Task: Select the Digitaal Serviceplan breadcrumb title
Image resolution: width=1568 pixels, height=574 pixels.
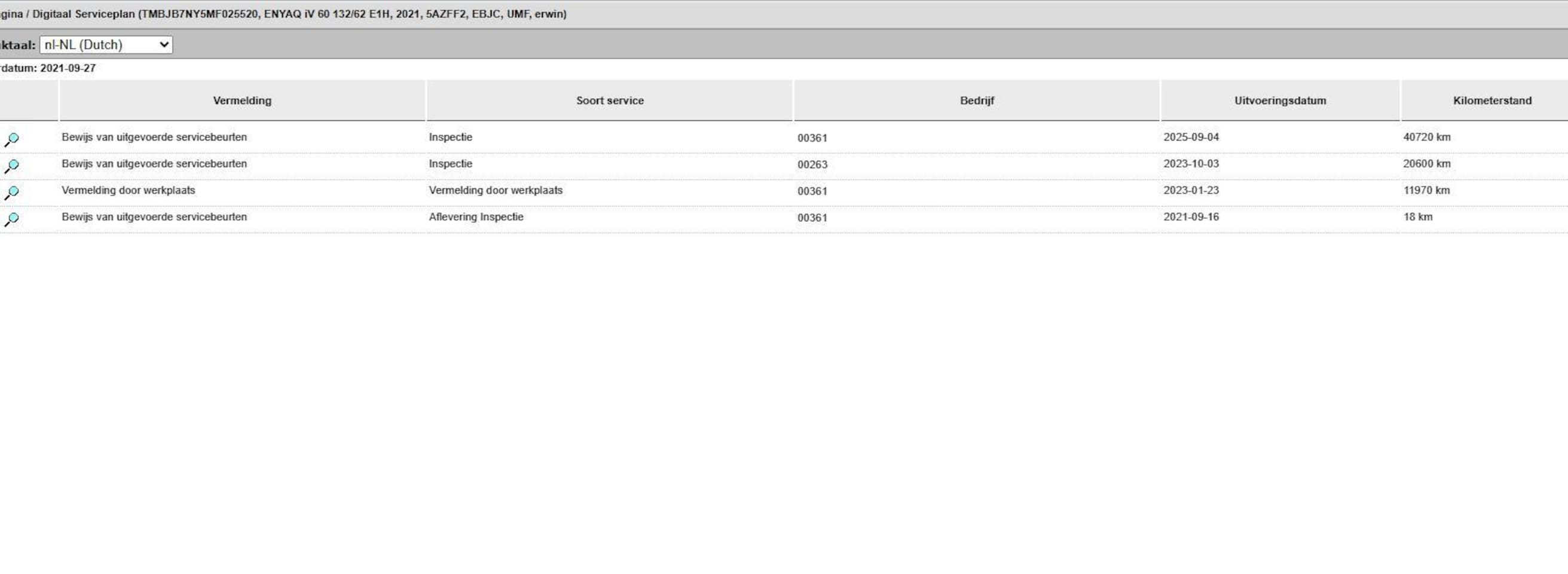Action: pos(83,14)
